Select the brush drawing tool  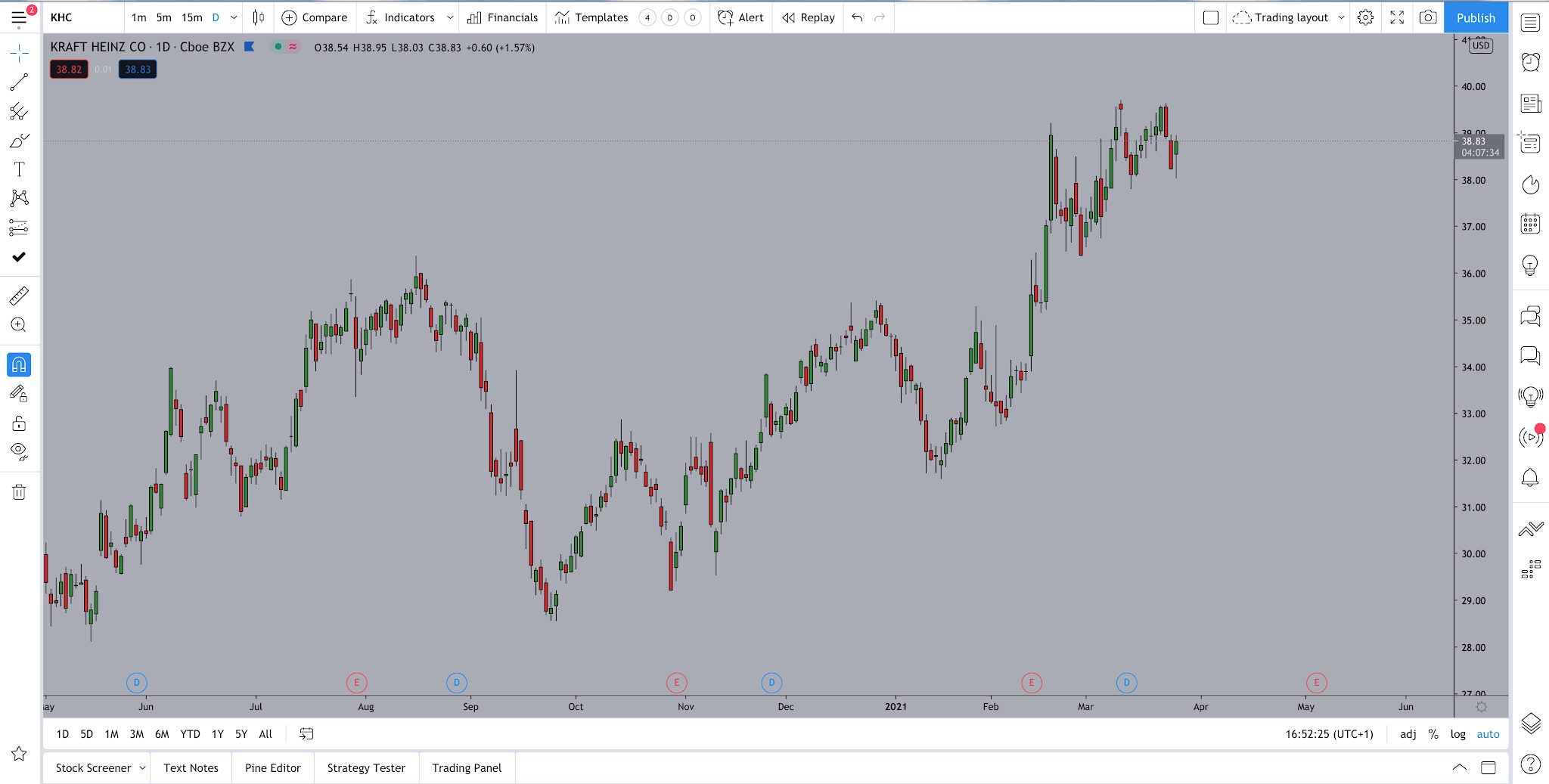point(19,141)
